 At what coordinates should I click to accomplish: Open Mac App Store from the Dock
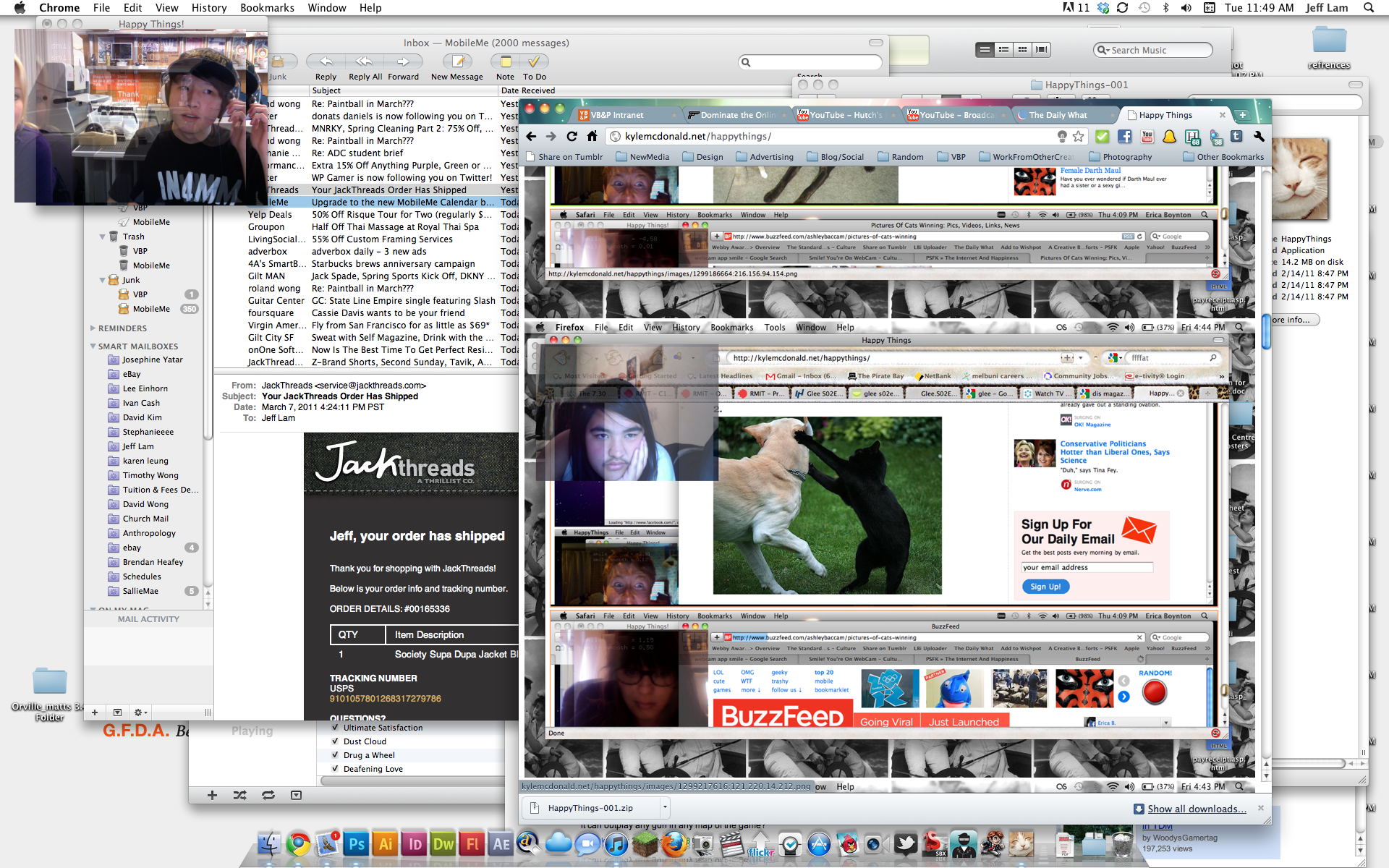click(818, 843)
